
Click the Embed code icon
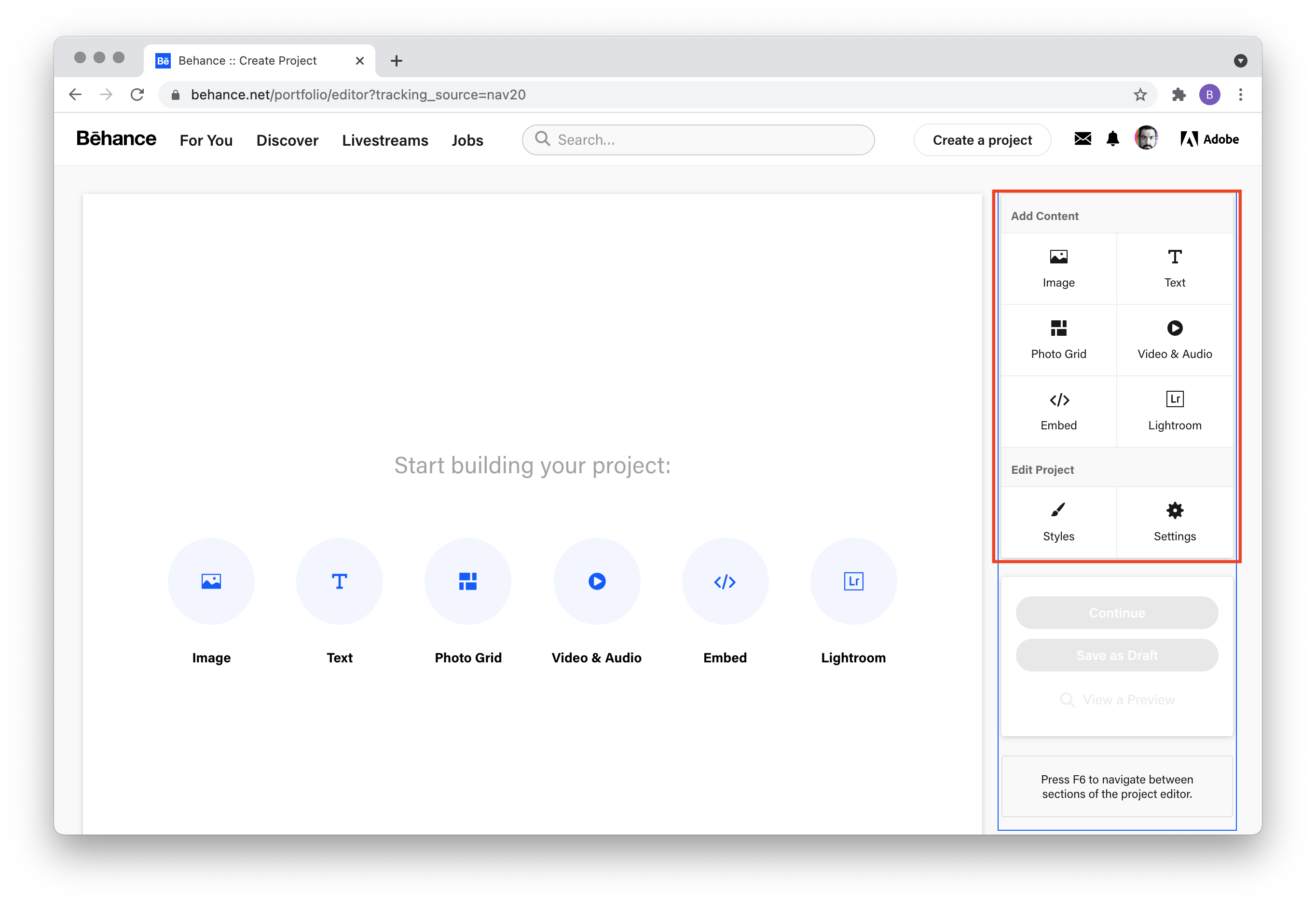(1058, 399)
